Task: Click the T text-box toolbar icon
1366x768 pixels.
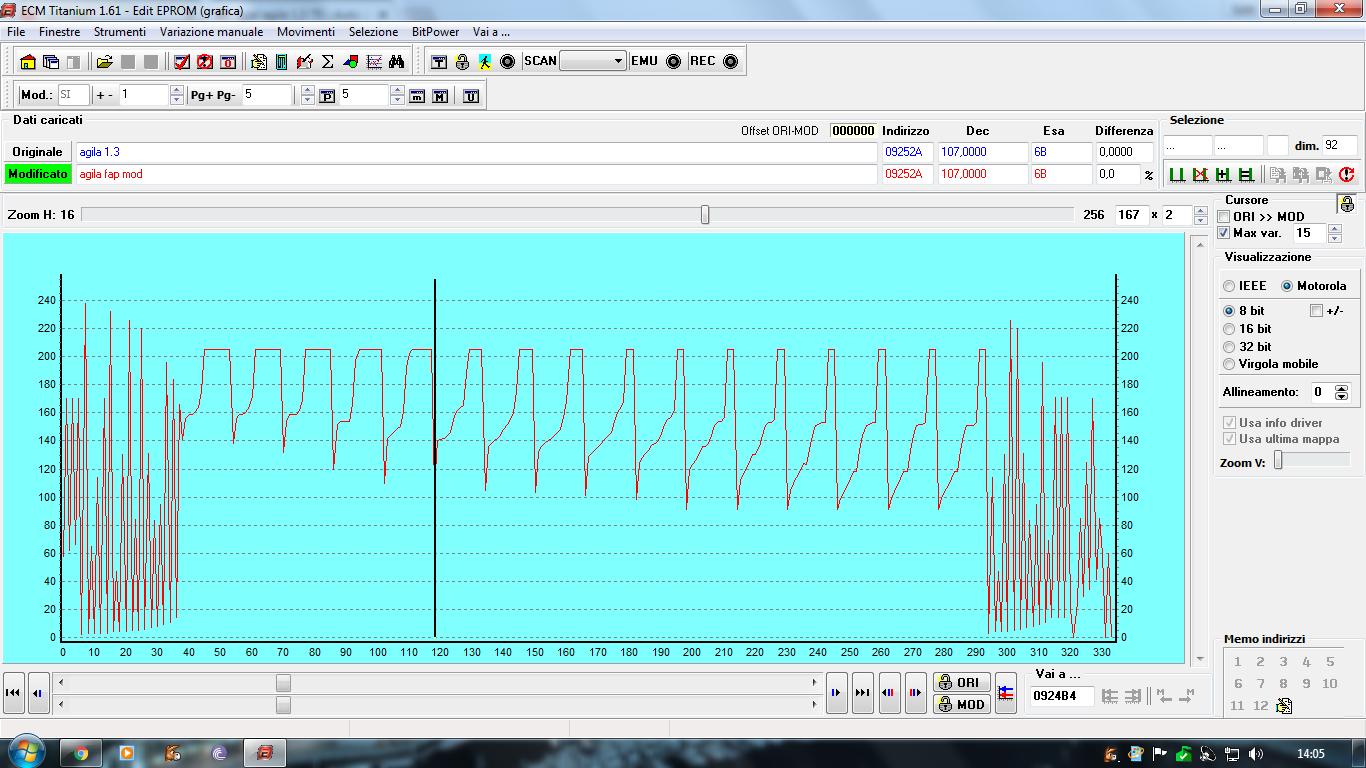Action: pos(439,61)
